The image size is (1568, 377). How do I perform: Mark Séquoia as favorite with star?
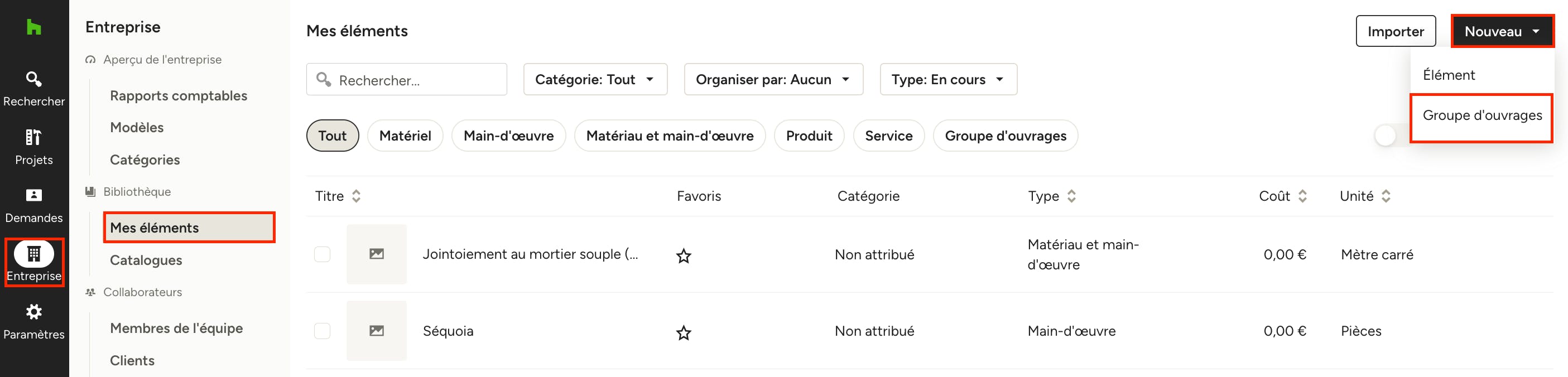click(x=684, y=332)
